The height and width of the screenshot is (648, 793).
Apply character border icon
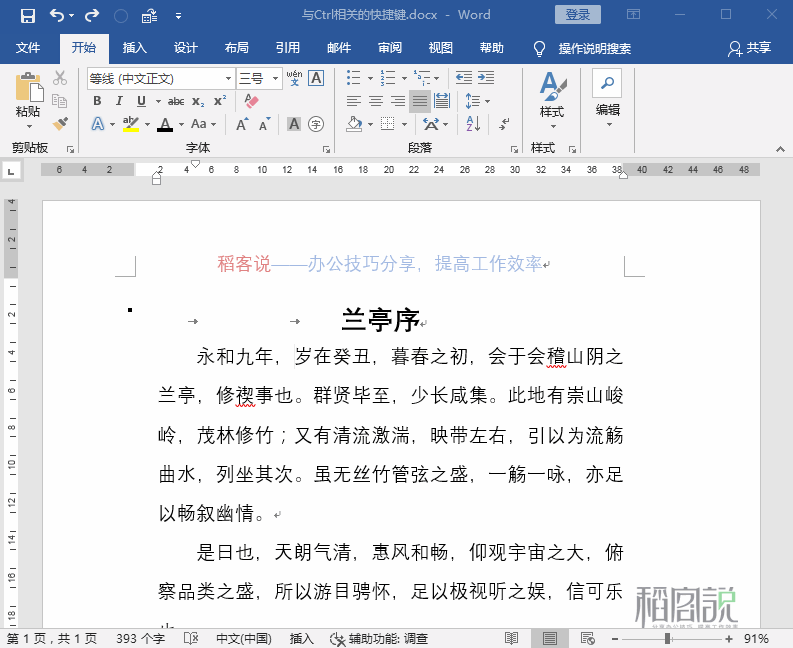(x=316, y=78)
